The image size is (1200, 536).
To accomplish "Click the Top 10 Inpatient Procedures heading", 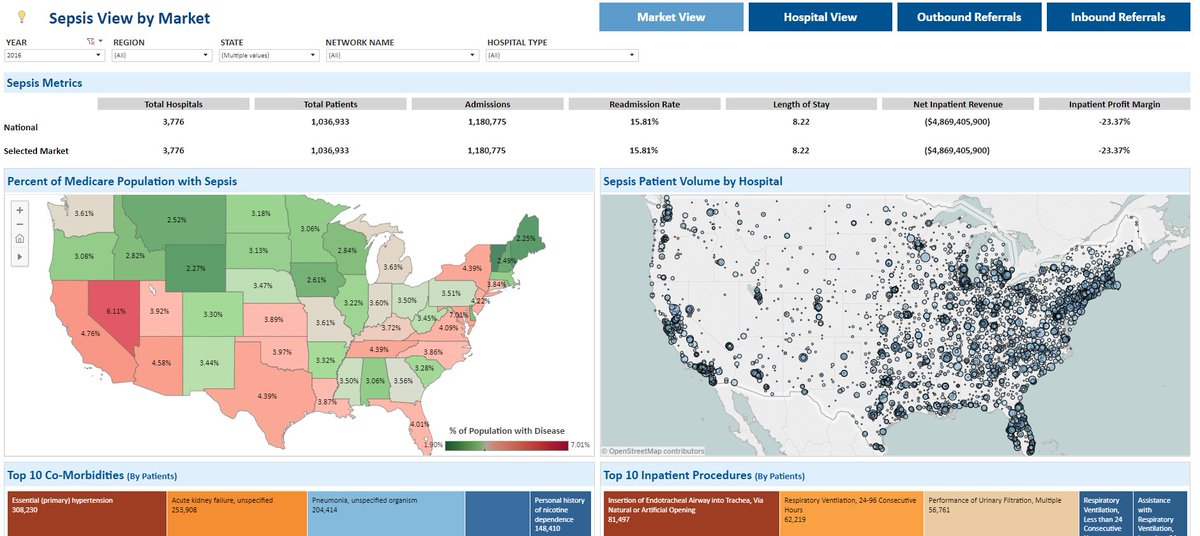I will tap(704, 476).
